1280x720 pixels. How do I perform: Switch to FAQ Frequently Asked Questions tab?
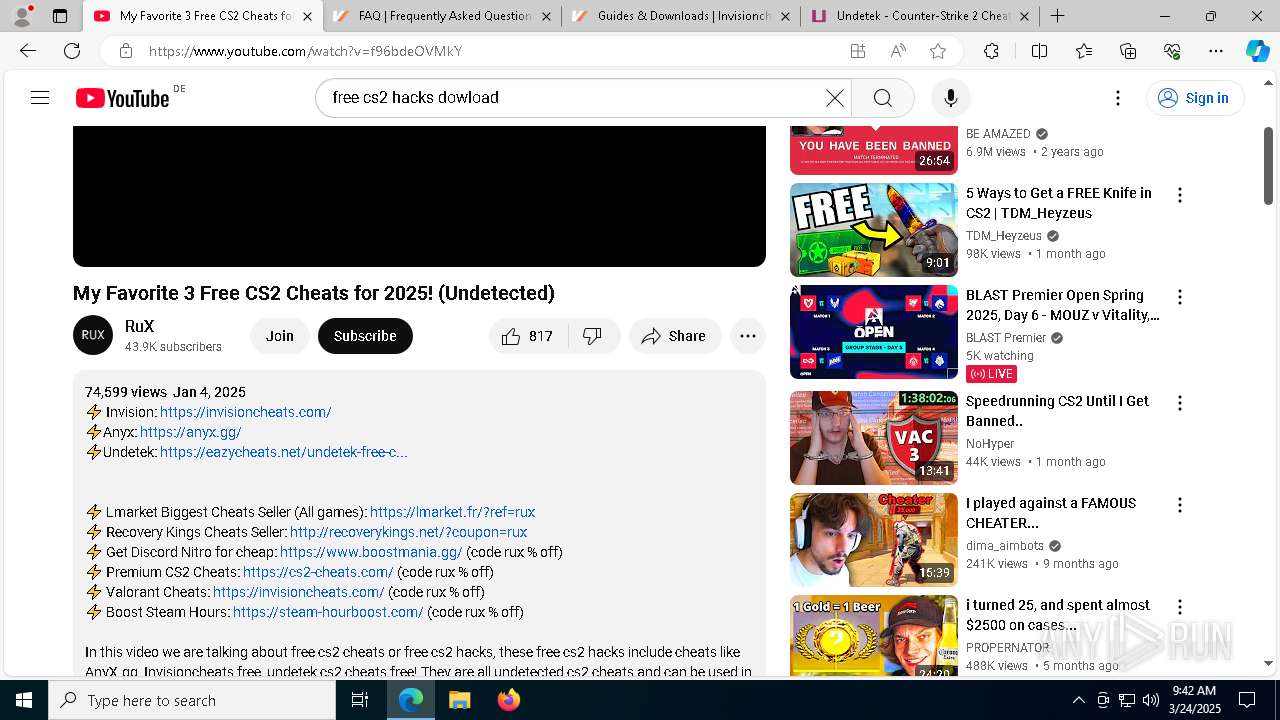click(x=442, y=16)
